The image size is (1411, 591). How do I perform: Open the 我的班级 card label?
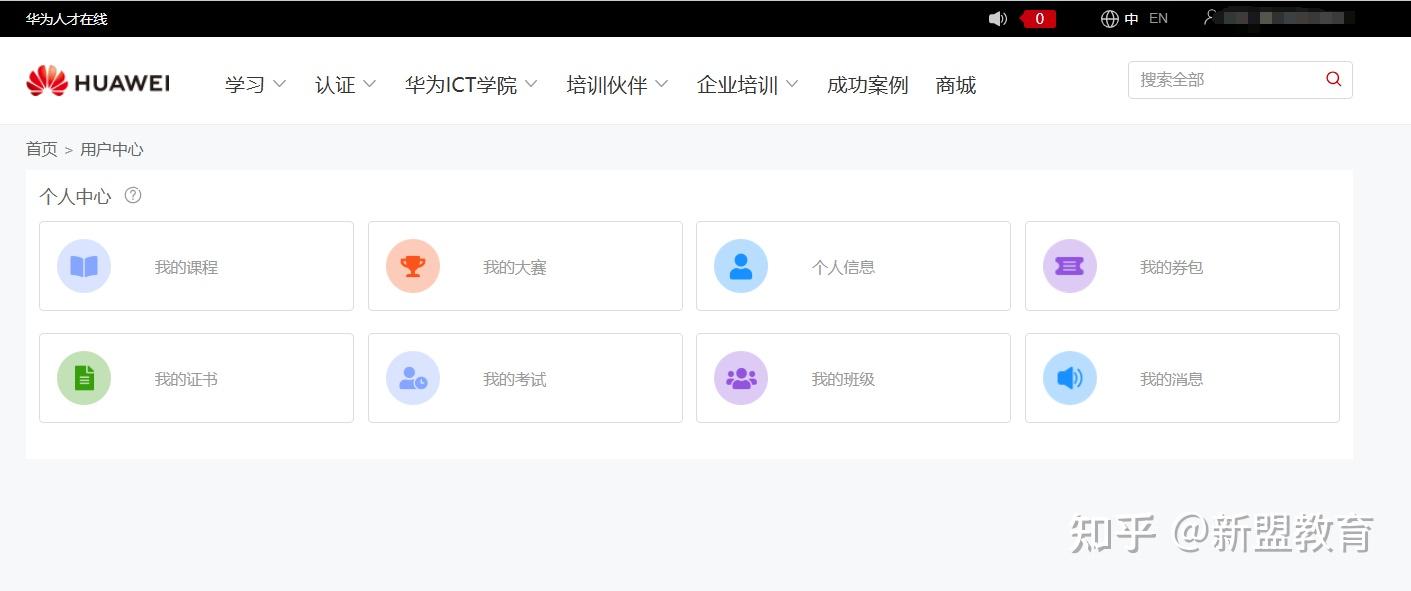pyautogui.click(x=843, y=379)
